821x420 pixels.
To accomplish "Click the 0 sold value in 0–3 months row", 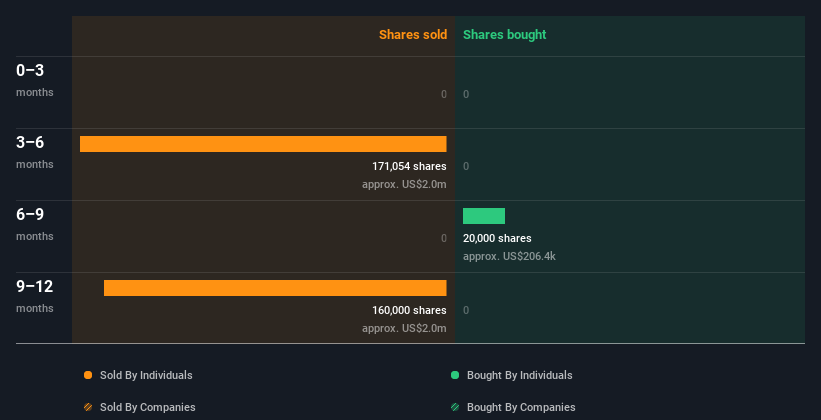I will coord(443,94).
